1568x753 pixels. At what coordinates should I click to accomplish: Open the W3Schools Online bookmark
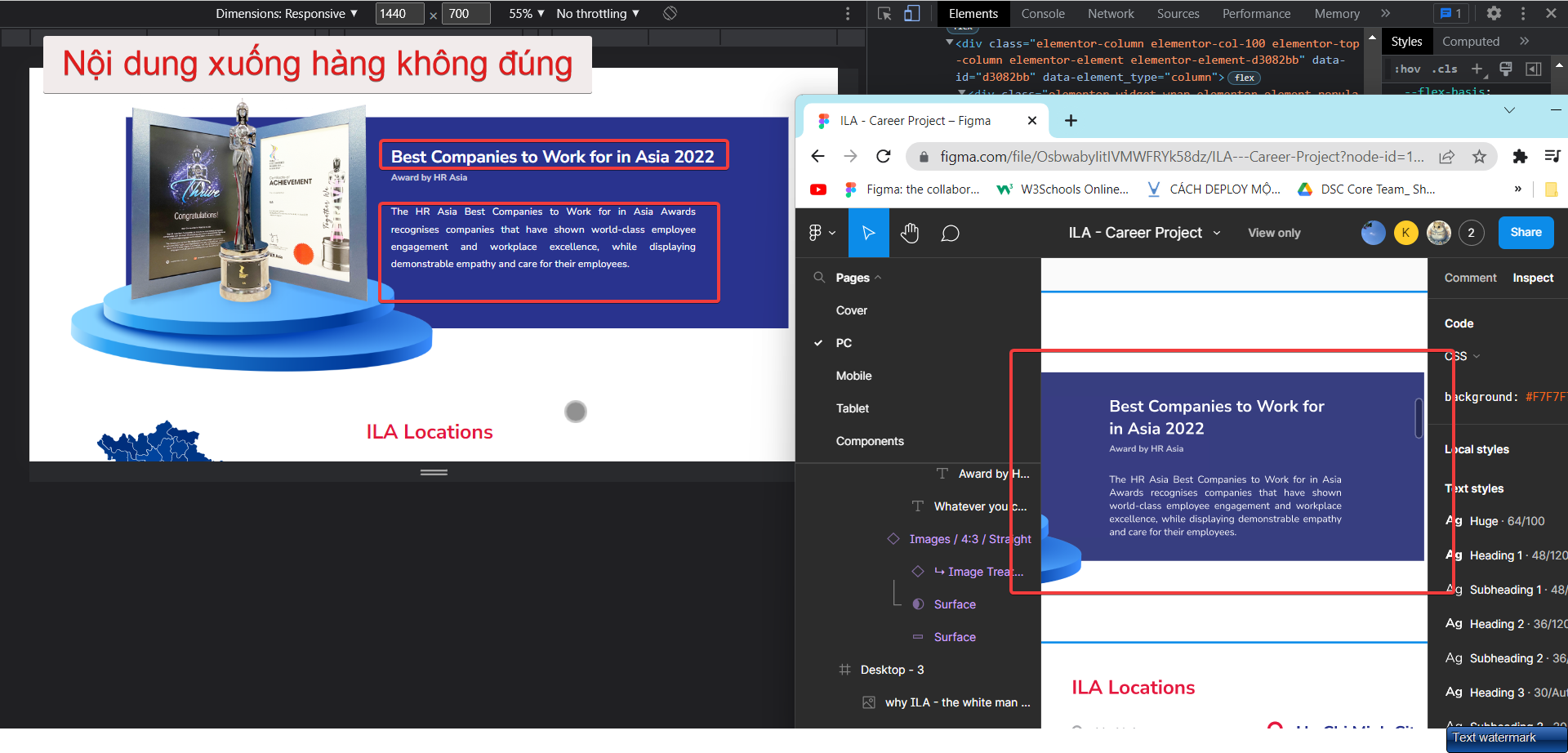pyautogui.click(x=1062, y=189)
